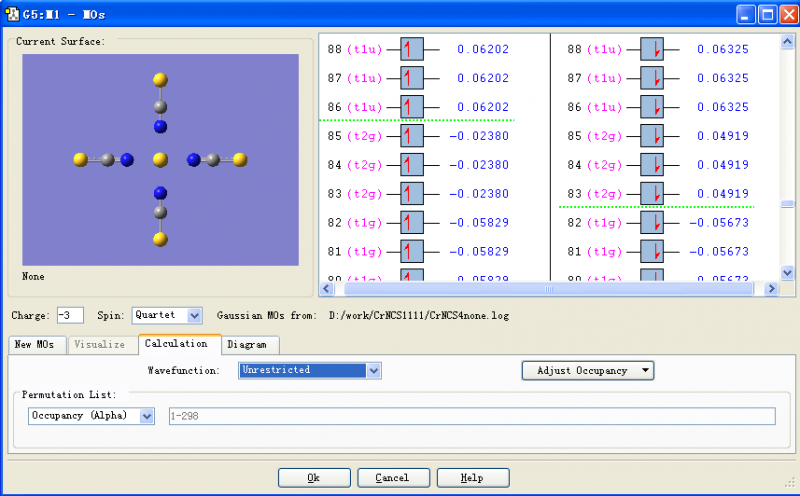Toggle alpha orbital 88 (t1u) occupancy box
The image size is (800, 496).
[412, 49]
